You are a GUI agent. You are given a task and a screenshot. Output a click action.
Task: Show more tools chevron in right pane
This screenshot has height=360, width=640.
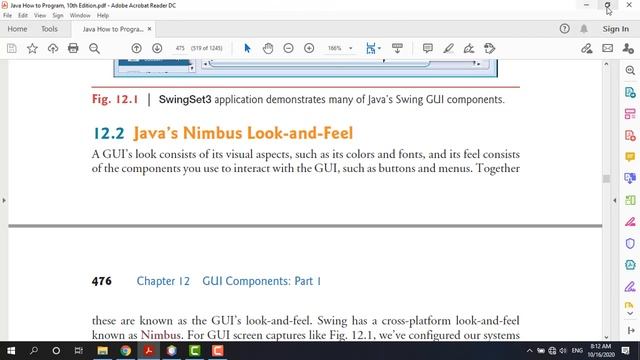click(x=630, y=313)
